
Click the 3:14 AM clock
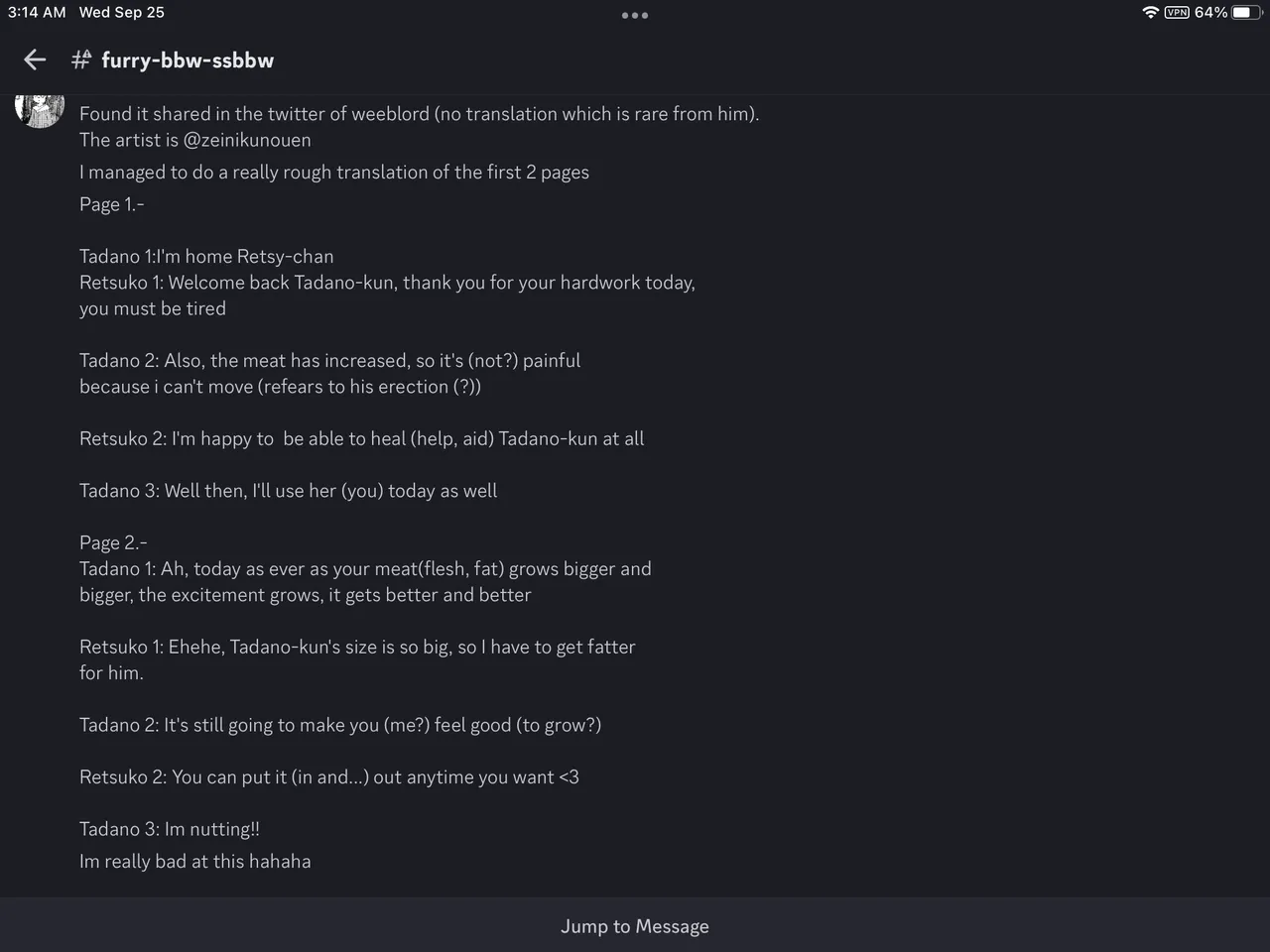(37, 12)
